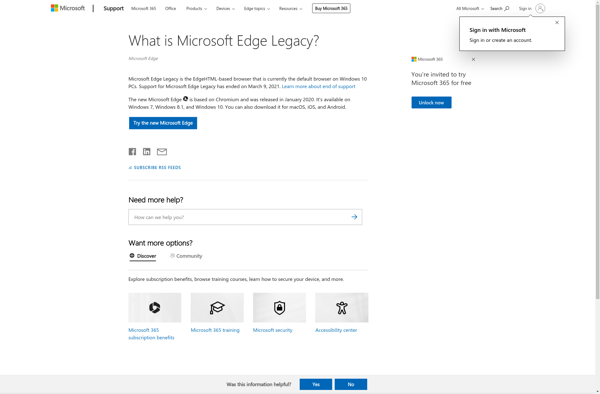Open Search with the magnifier icon
600x394 pixels.
(499, 8)
